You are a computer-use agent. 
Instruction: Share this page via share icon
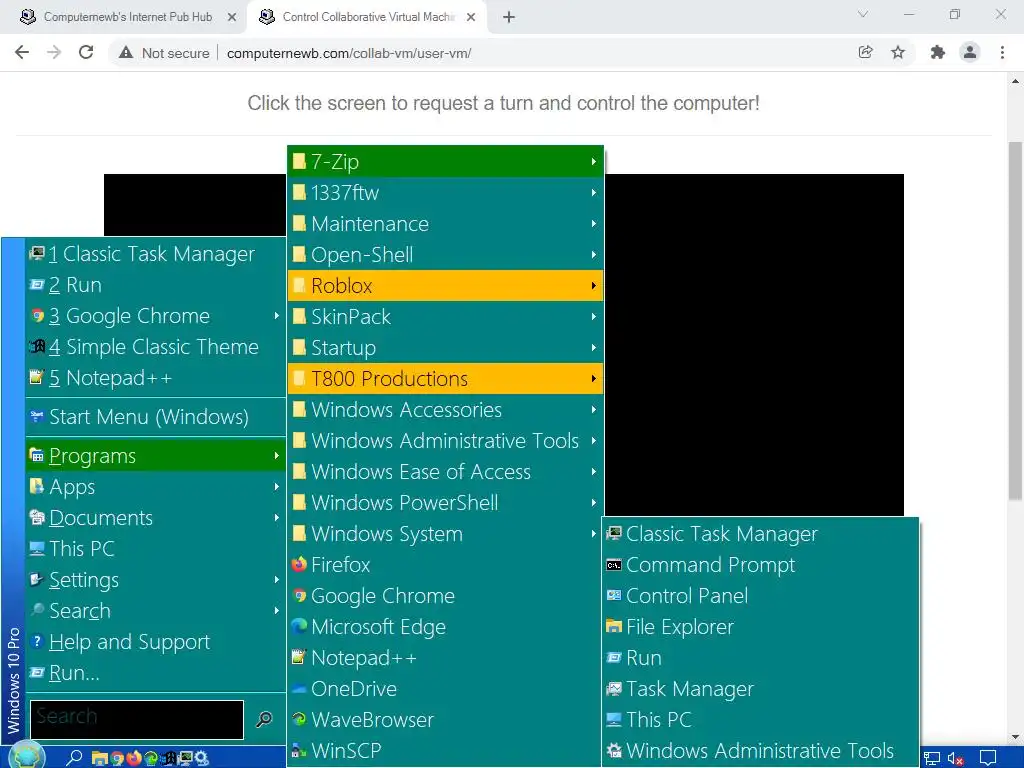pyautogui.click(x=865, y=52)
